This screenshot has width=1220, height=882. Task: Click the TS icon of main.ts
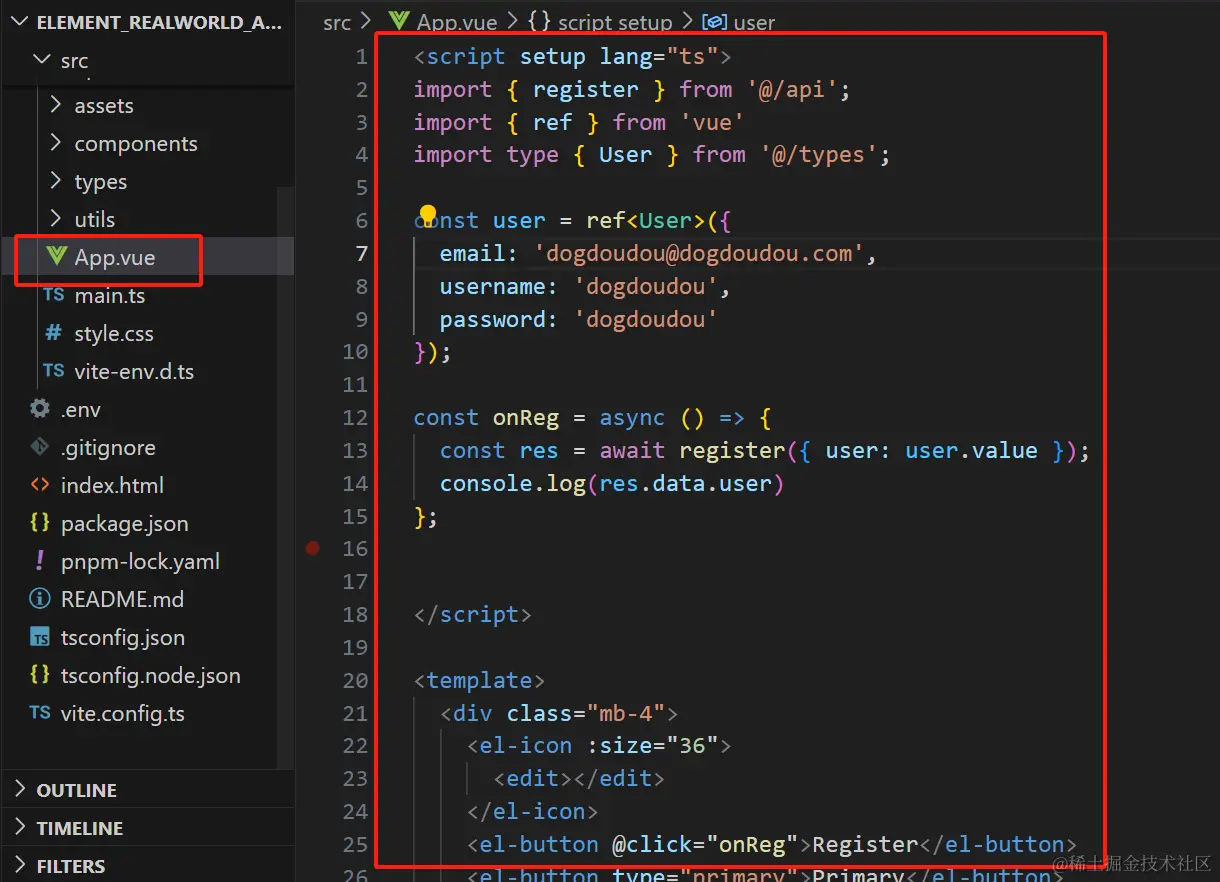tap(54, 295)
